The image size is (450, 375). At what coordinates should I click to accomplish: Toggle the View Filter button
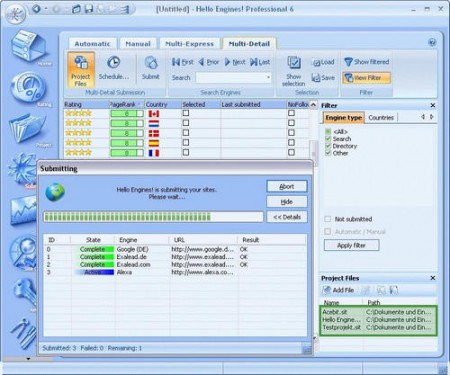367,78
